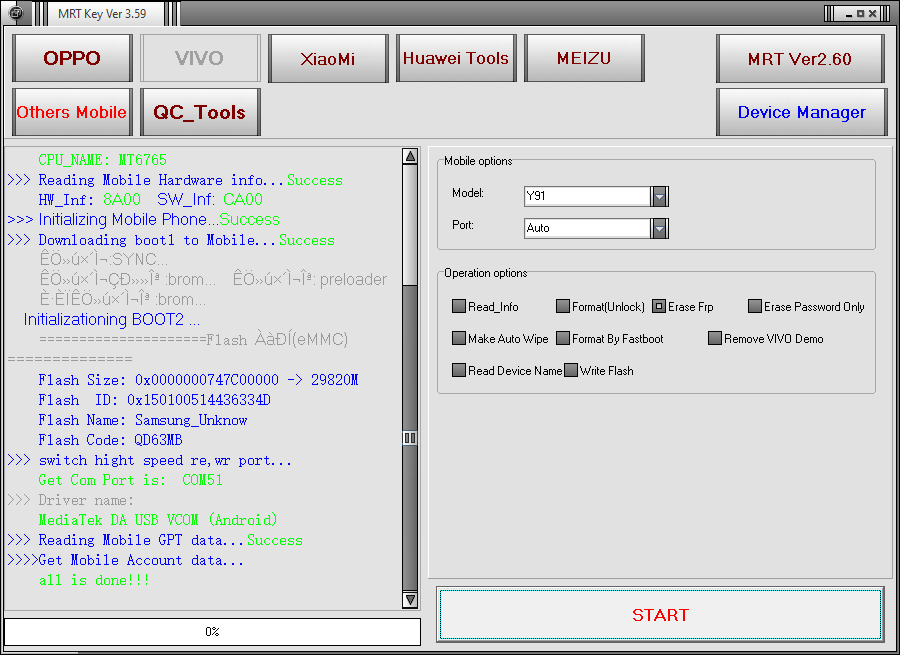Open the MEIZU tools section

click(584, 58)
